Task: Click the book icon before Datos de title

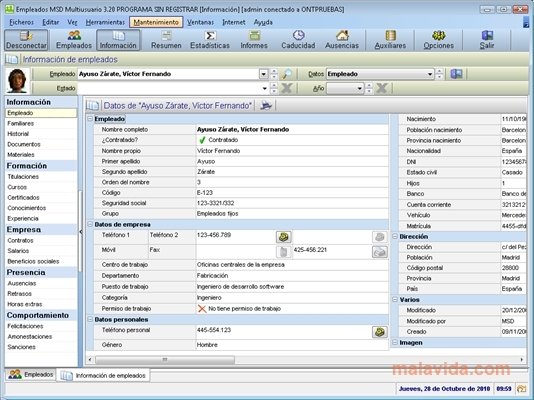Action: [x=92, y=106]
